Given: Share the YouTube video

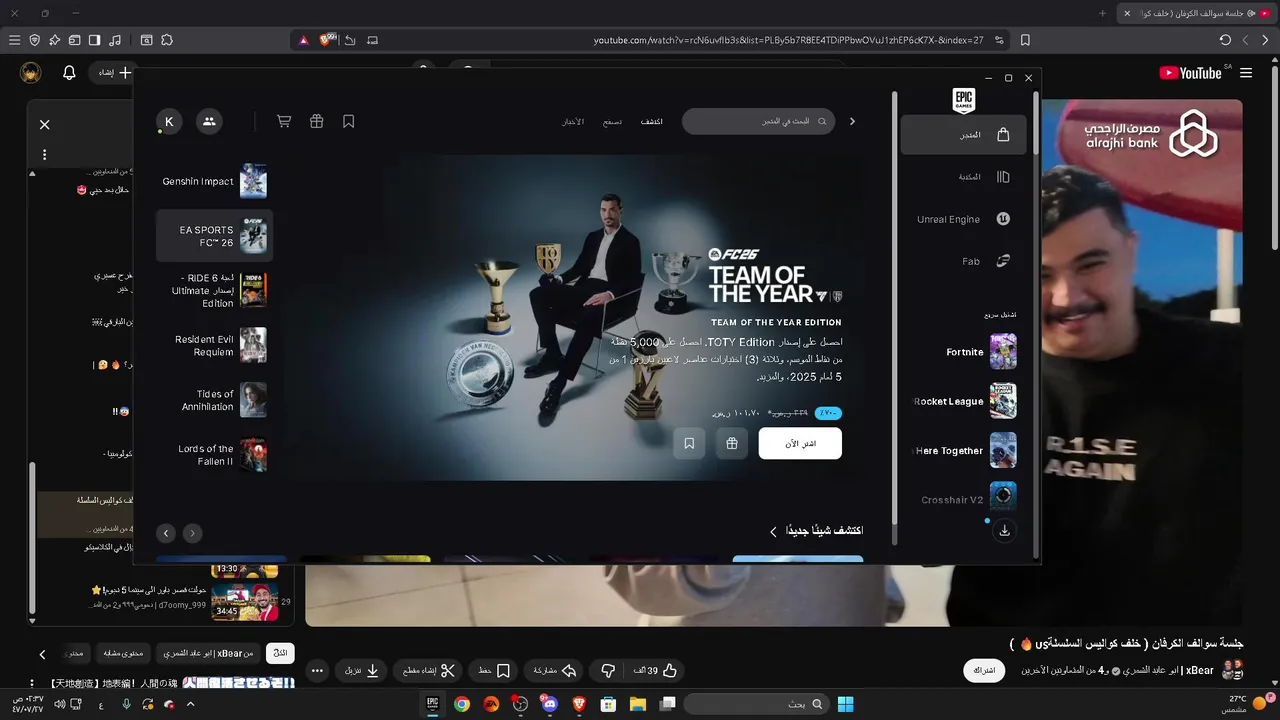Looking at the screenshot, I should 555,671.
